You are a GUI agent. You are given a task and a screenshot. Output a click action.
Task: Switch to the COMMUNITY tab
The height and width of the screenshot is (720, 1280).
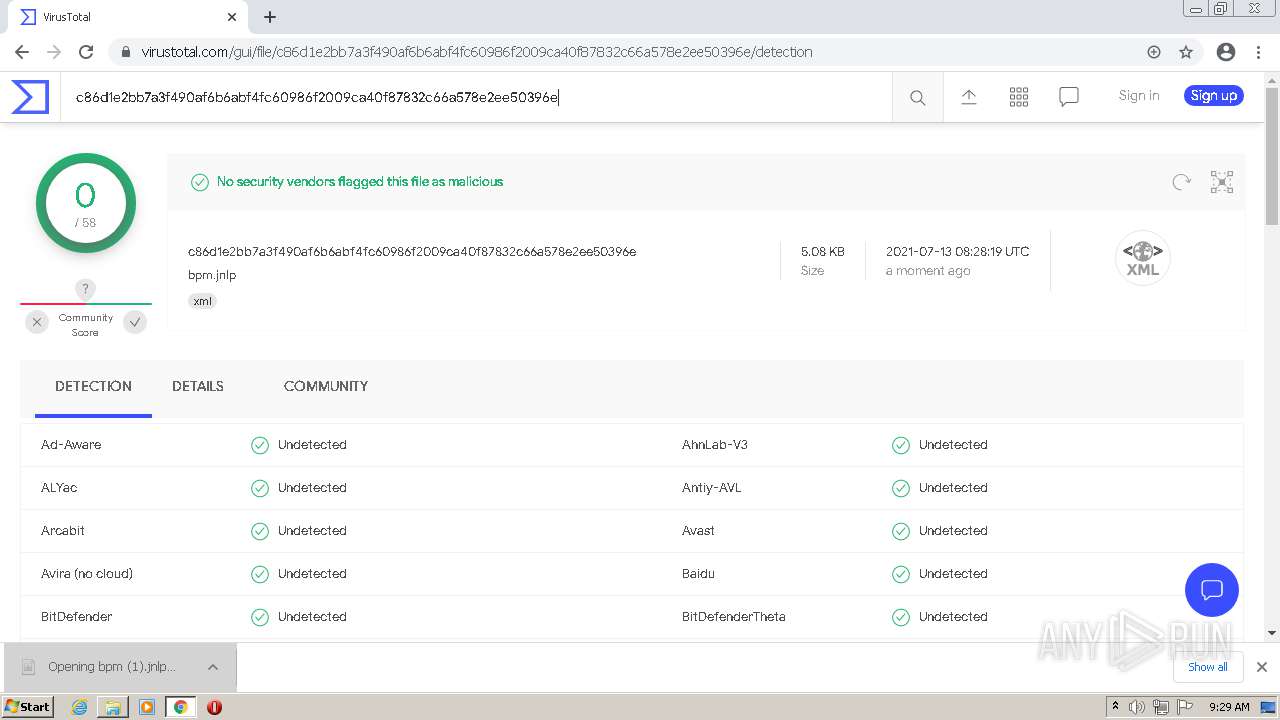(x=326, y=386)
